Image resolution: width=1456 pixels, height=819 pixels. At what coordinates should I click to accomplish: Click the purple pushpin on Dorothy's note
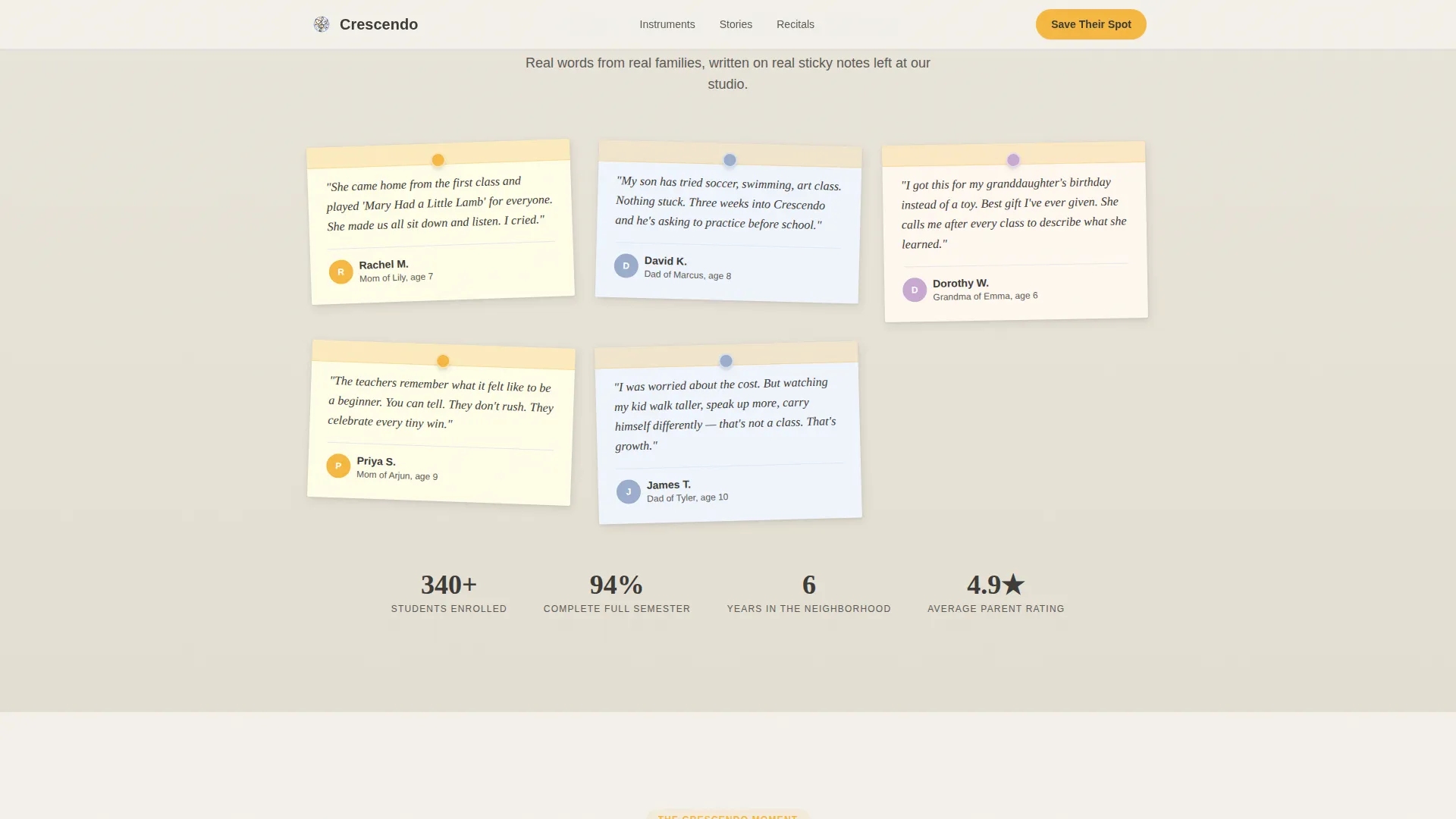click(1013, 160)
